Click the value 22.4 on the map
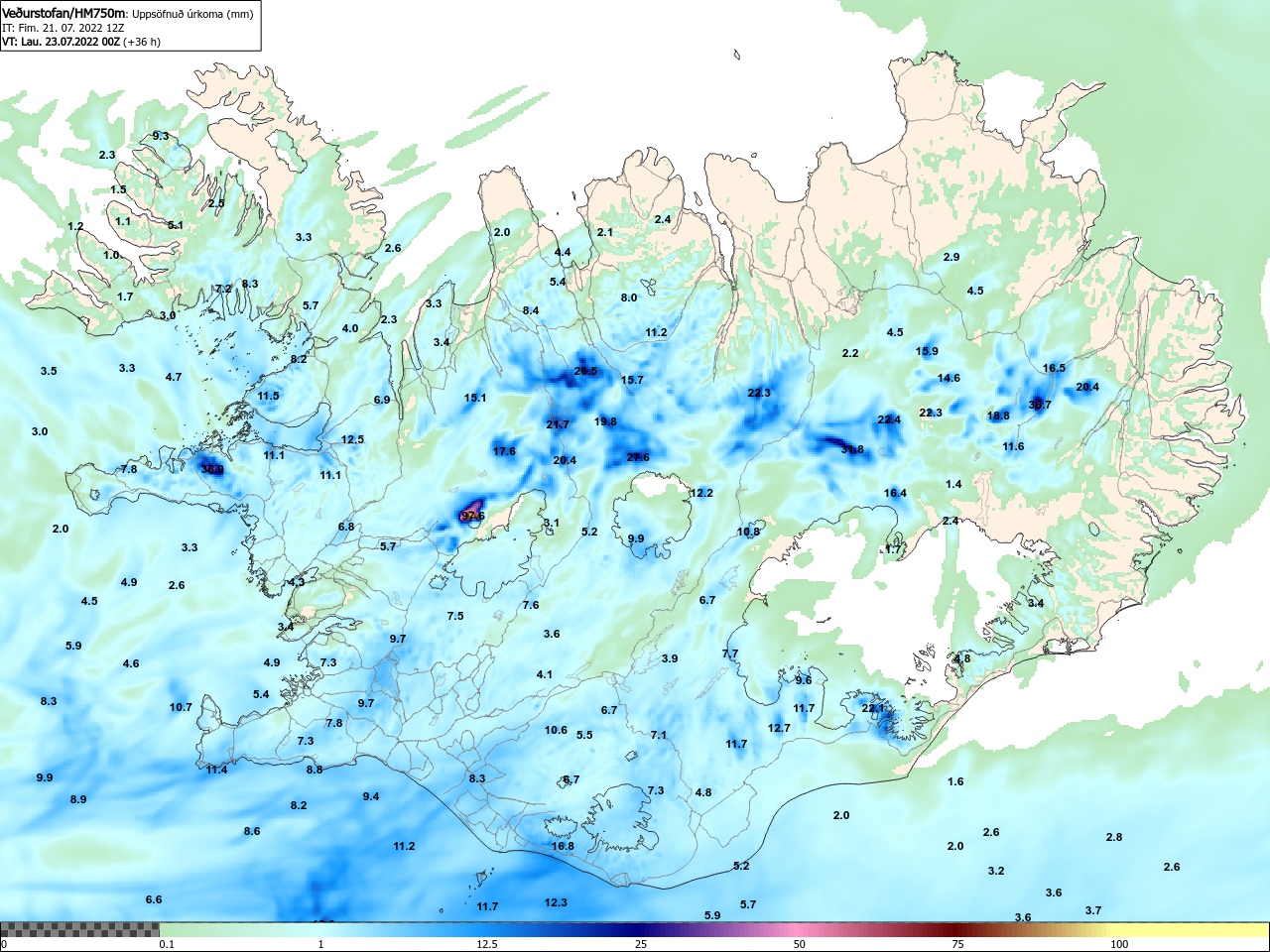This screenshot has height=952, width=1270. (890, 419)
